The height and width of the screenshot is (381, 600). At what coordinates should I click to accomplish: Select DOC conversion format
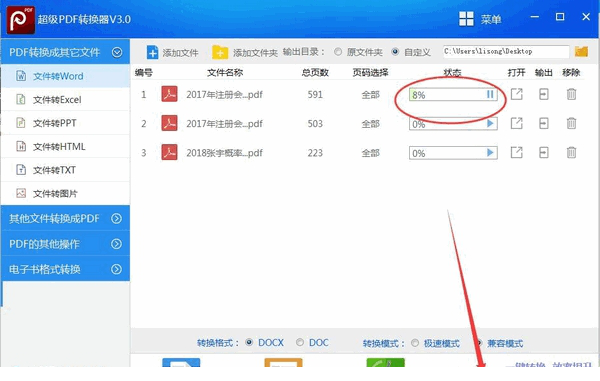(300, 342)
